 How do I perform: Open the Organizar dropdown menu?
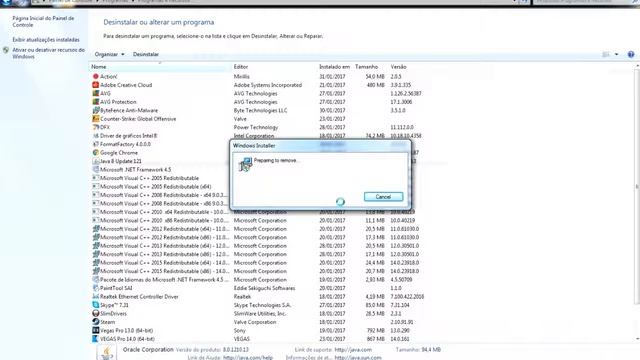(109, 54)
